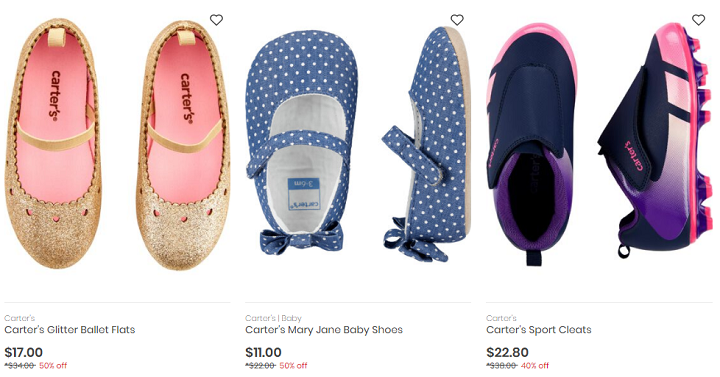
Task: Click the $17.00 price of Ballet Flats
Action: [23, 352]
